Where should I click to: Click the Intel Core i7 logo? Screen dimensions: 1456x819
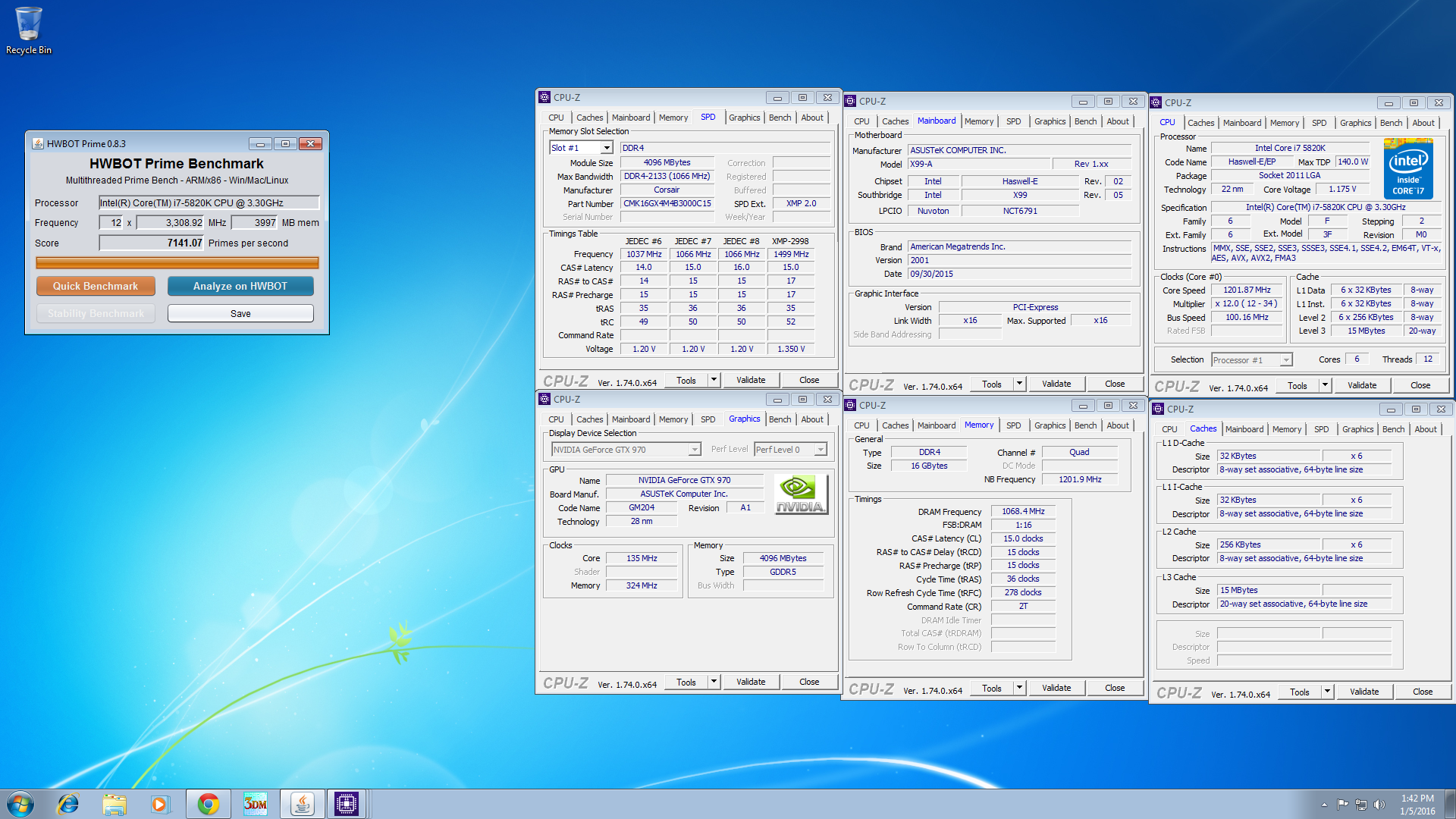click(1408, 168)
